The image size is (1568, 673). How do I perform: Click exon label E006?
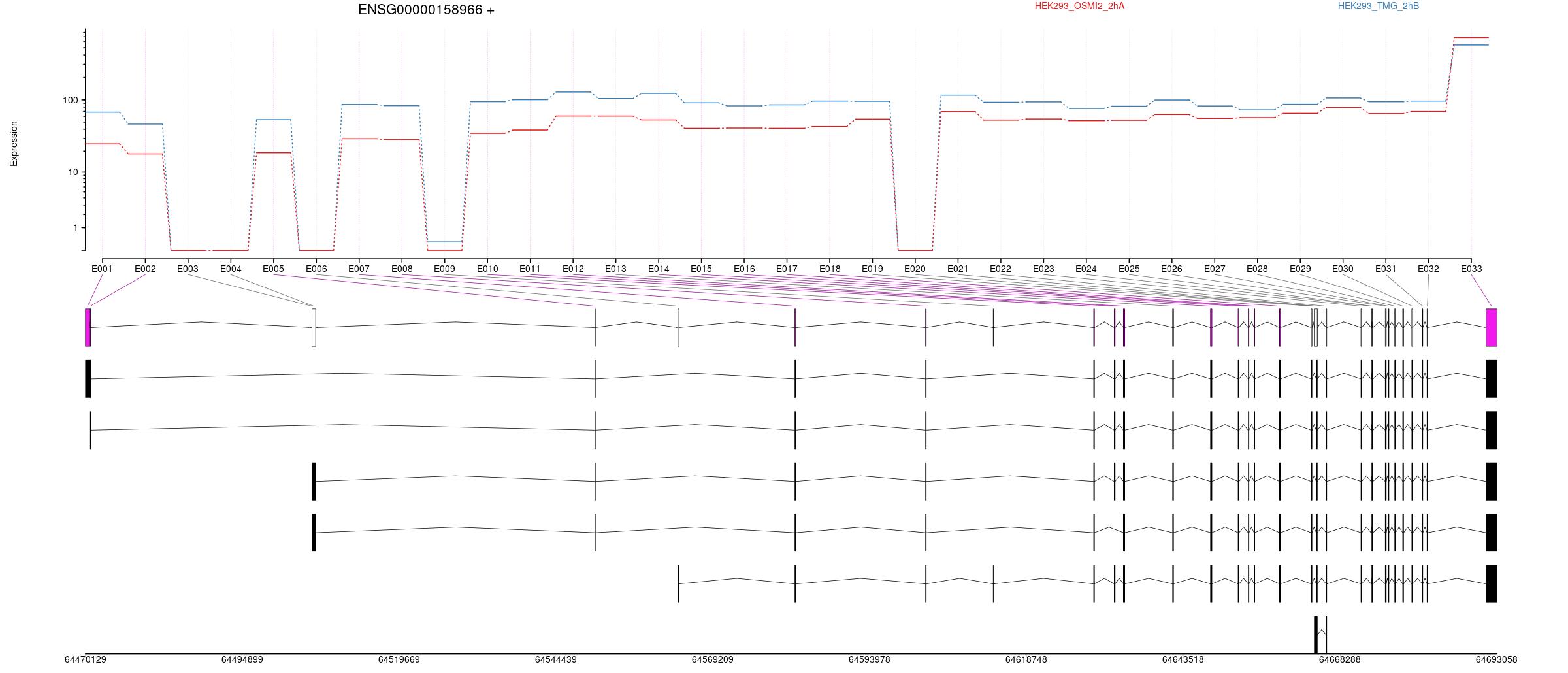tap(316, 269)
